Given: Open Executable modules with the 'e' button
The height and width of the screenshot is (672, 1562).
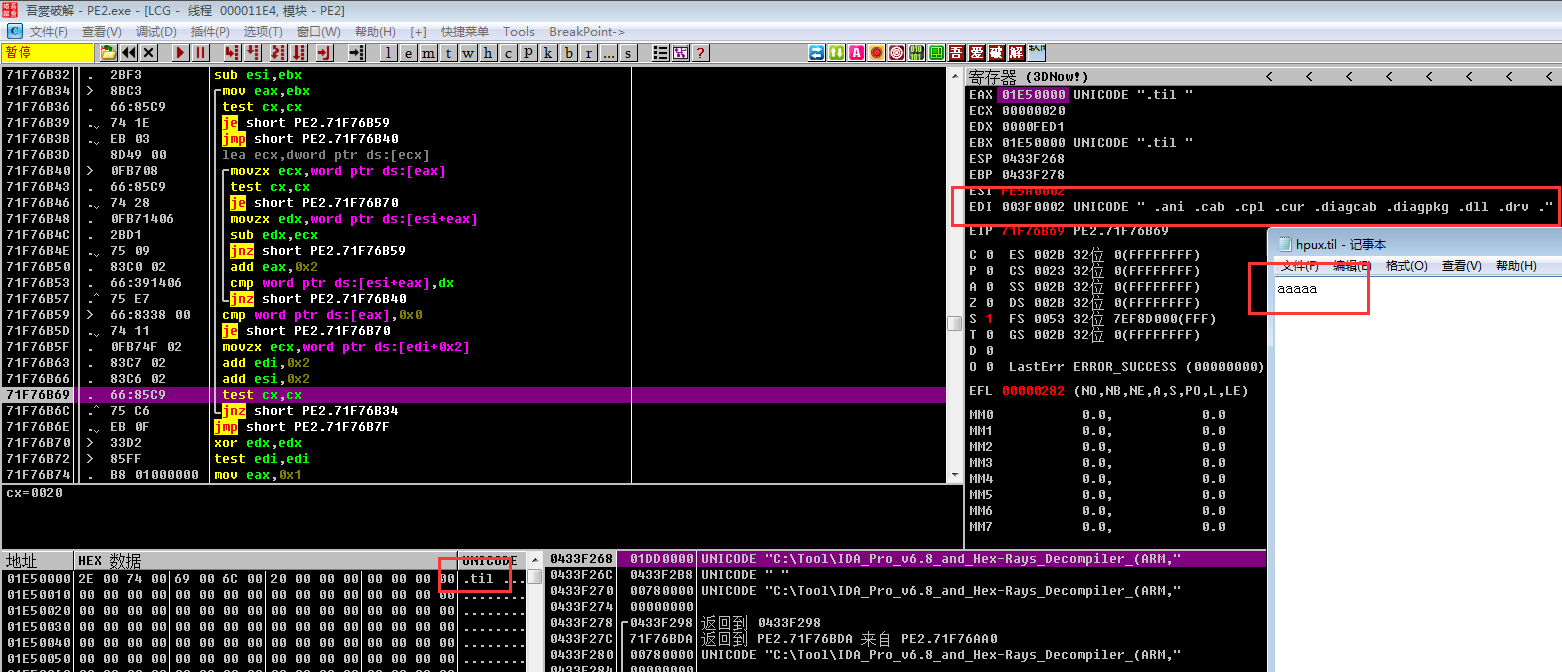Looking at the screenshot, I should tap(408, 53).
